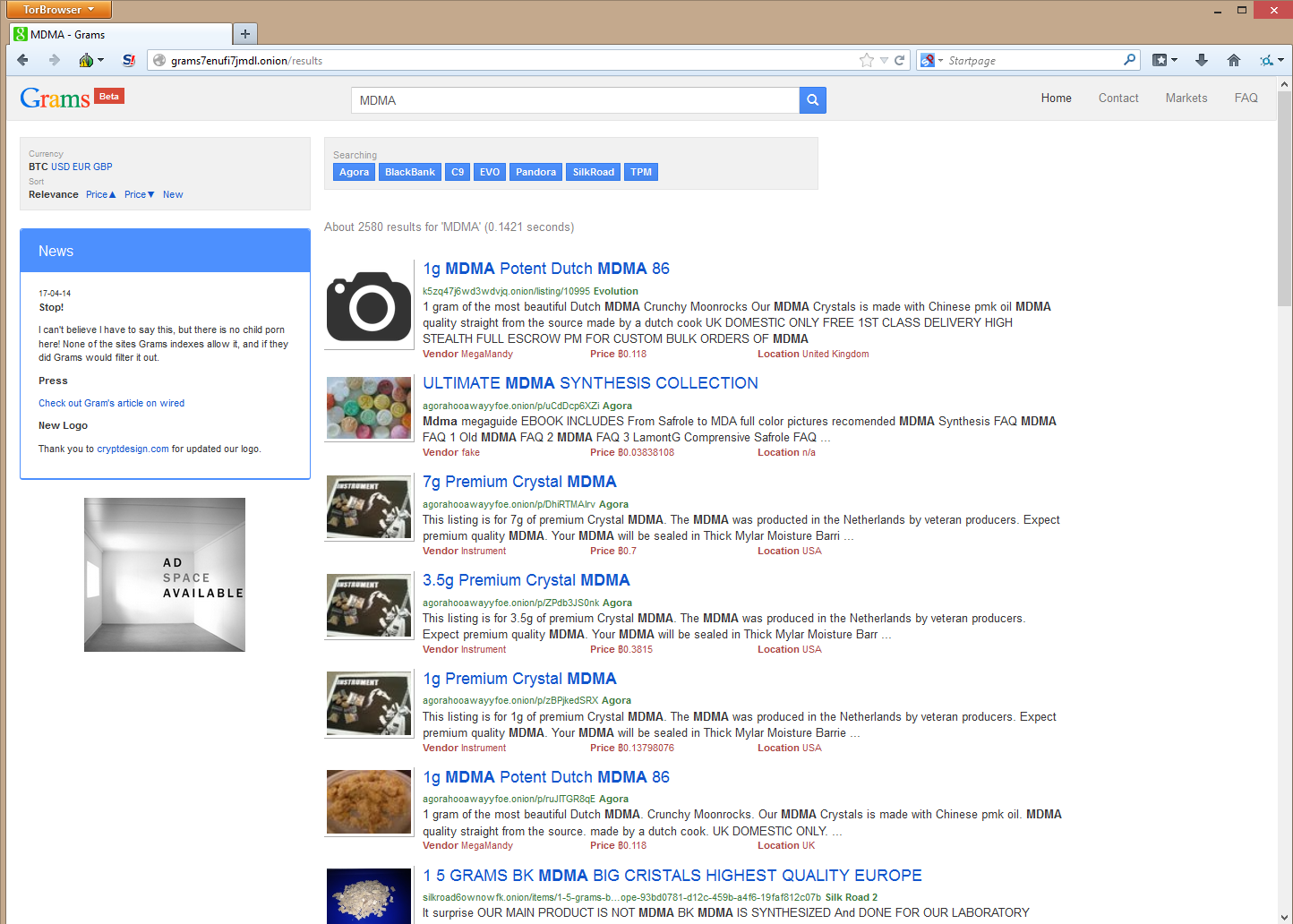Image resolution: width=1293 pixels, height=924 pixels.
Task: Click the NoScript S icon
Action: coord(129,60)
